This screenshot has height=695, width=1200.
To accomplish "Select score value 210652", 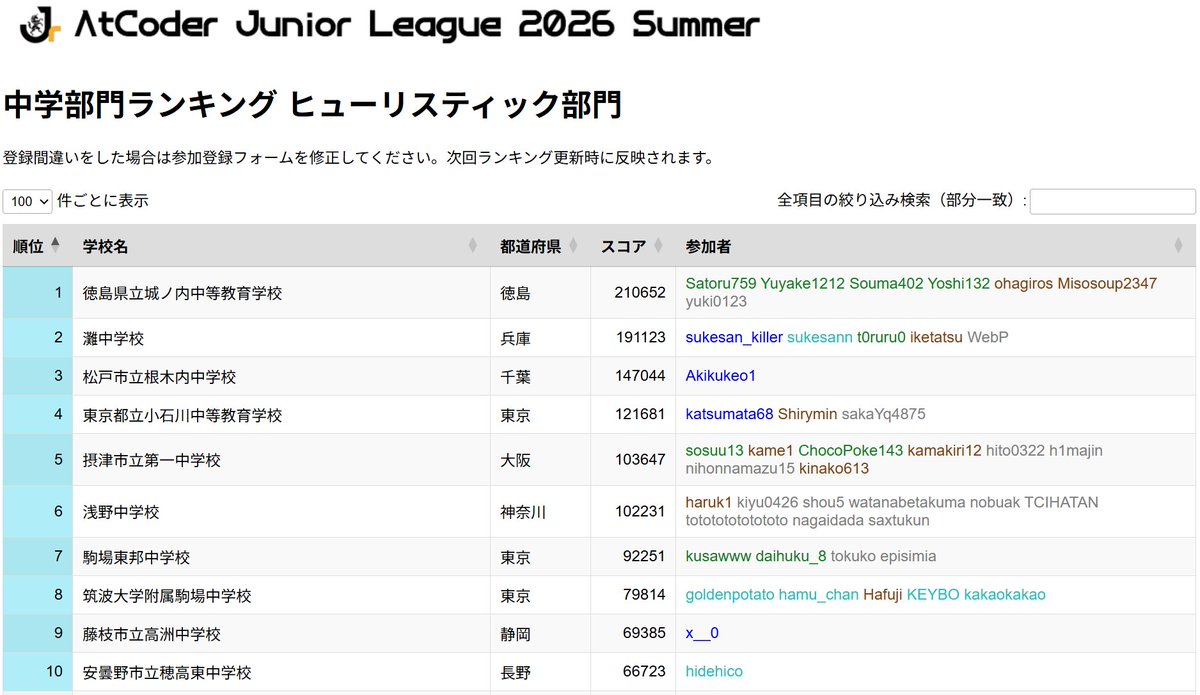I will (640, 292).
